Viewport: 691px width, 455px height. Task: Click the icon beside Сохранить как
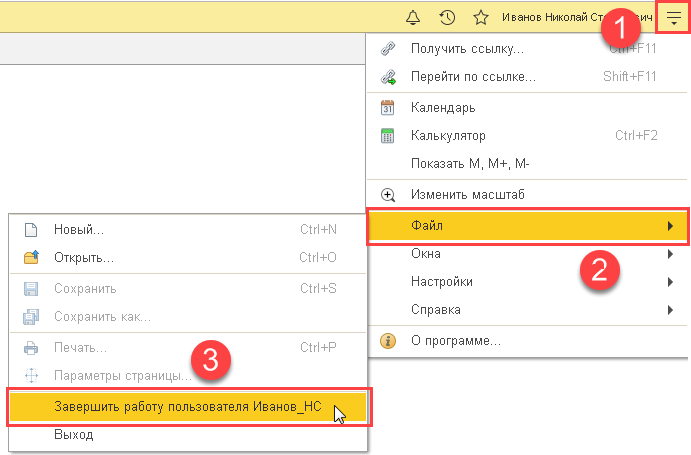click(x=31, y=317)
